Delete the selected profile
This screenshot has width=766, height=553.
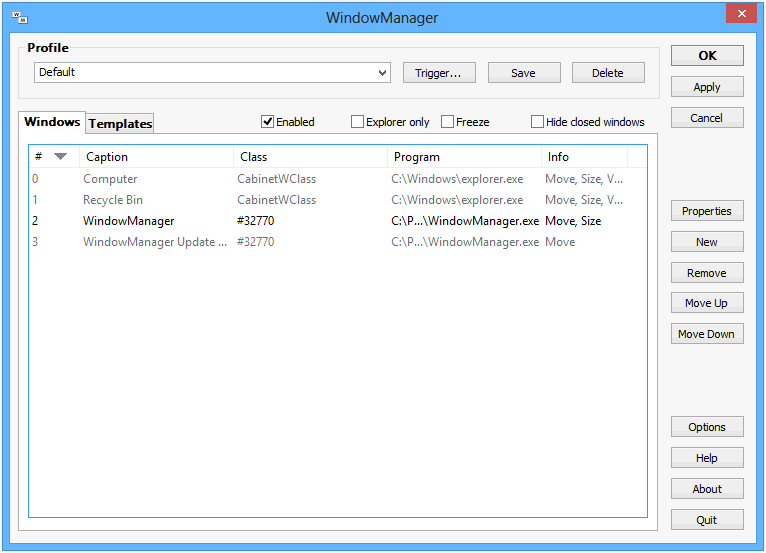[x=608, y=73]
